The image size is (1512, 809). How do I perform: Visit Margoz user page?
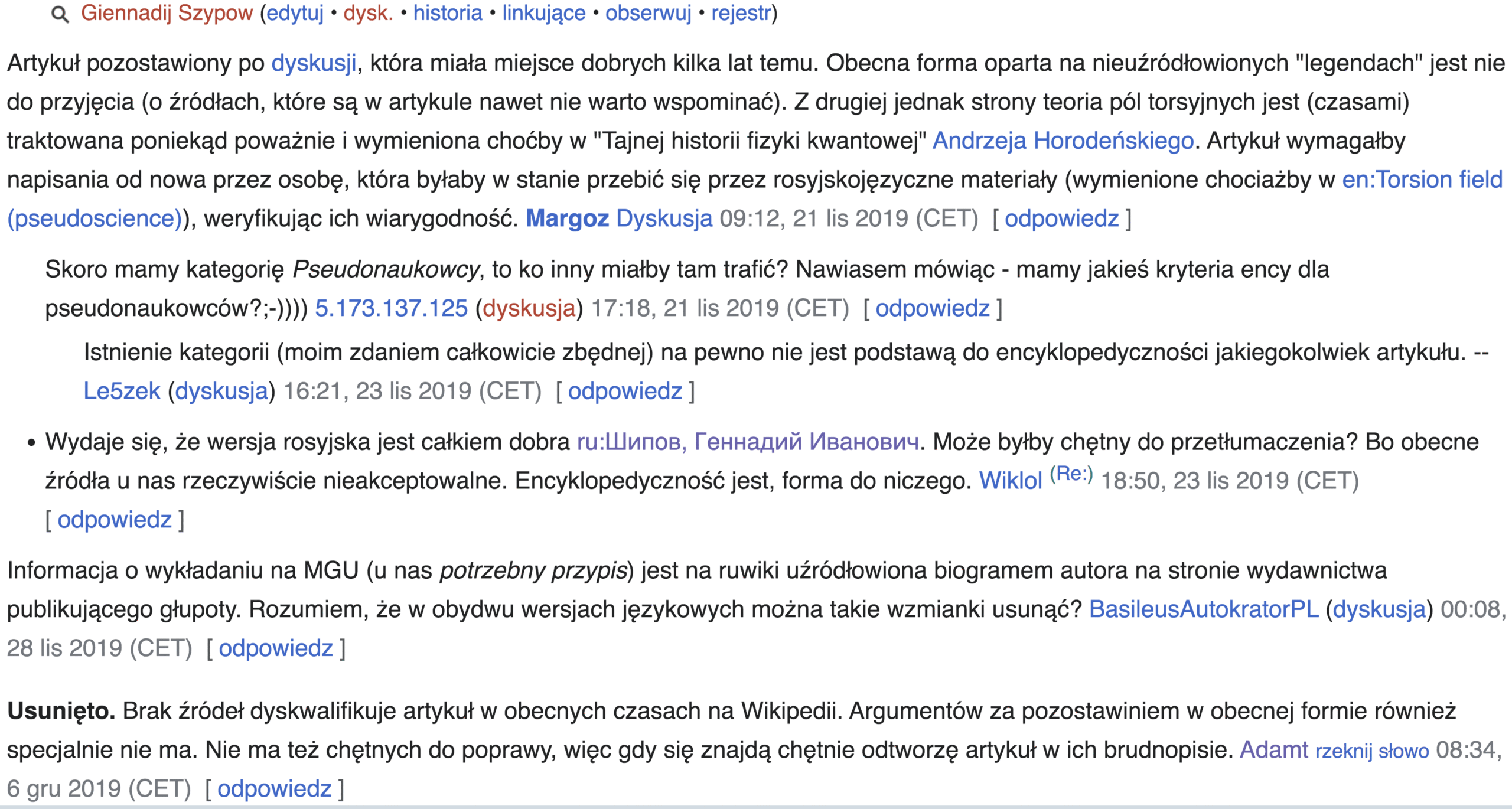567,218
